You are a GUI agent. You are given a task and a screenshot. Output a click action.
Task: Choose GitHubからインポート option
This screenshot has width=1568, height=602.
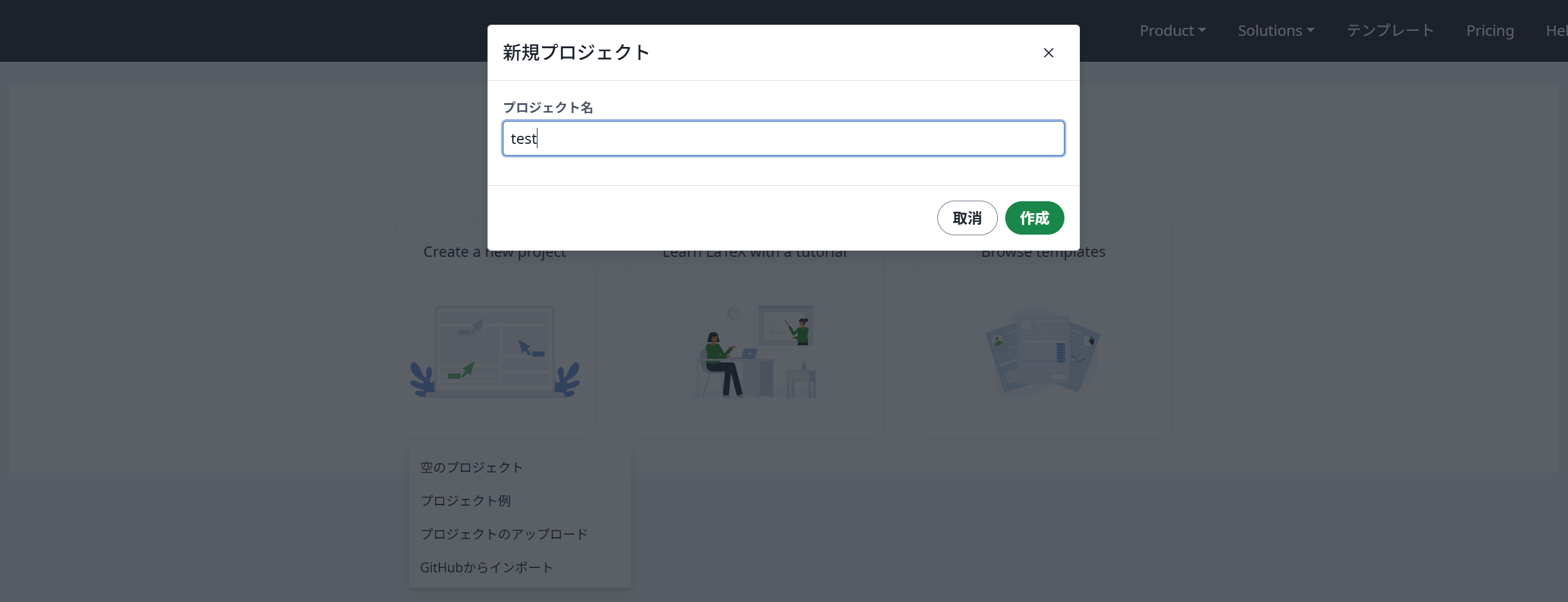520,567
